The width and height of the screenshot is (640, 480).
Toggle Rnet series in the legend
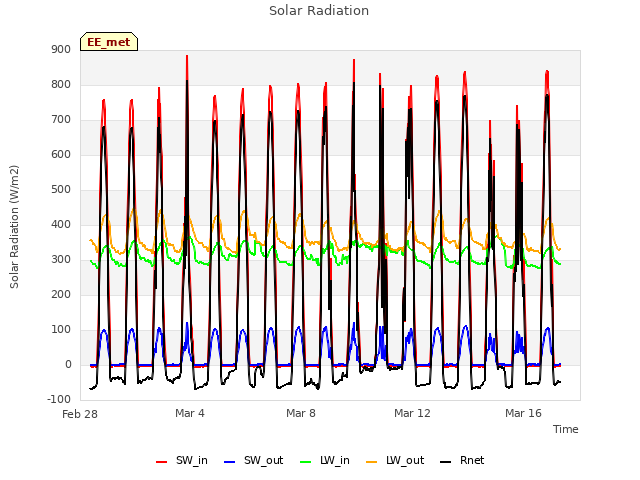[462, 460]
